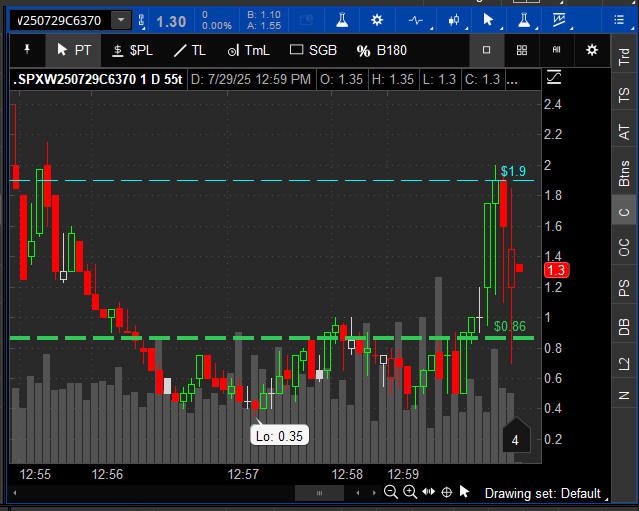
Task: Open the Drawing set: Default menu
Action: tap(542, 493)
